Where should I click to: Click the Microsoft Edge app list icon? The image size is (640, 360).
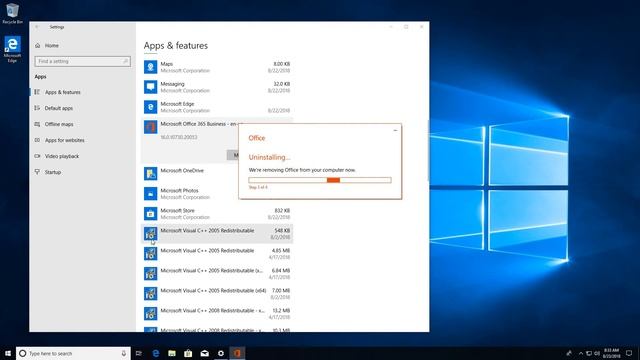tap(150, 107)
